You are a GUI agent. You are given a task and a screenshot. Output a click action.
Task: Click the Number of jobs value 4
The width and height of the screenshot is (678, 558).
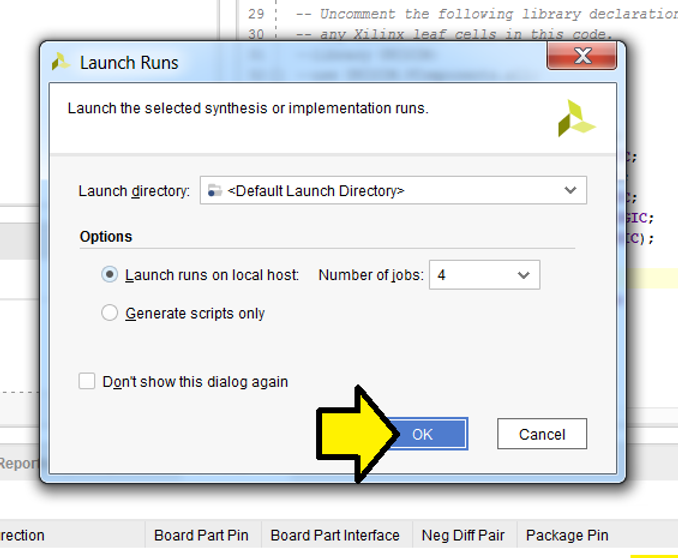441,275
